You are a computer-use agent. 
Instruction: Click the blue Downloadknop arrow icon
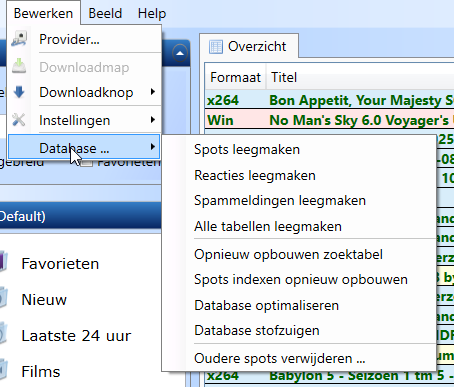click(19, 92)
